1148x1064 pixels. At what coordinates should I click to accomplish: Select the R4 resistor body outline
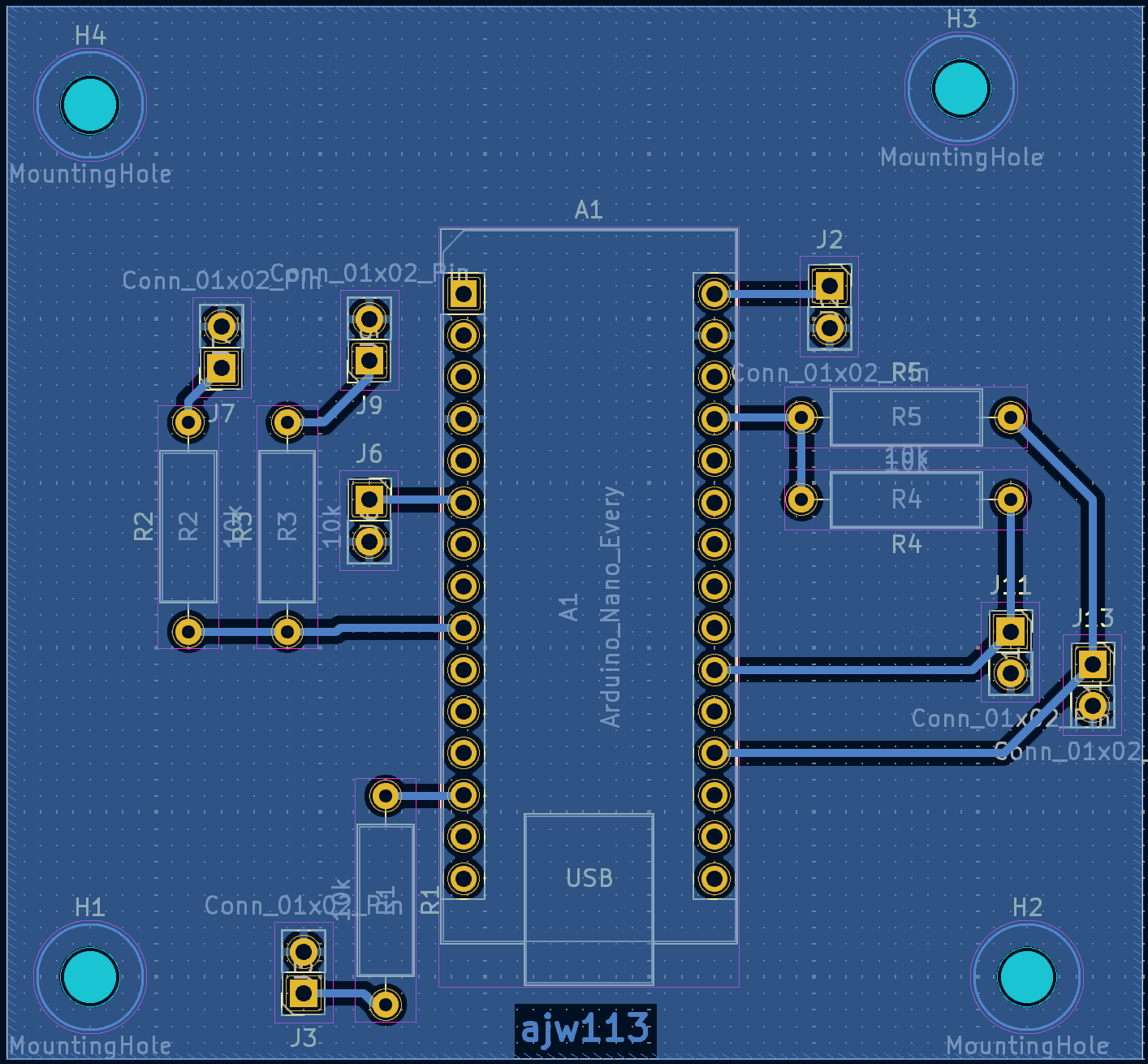906,500
